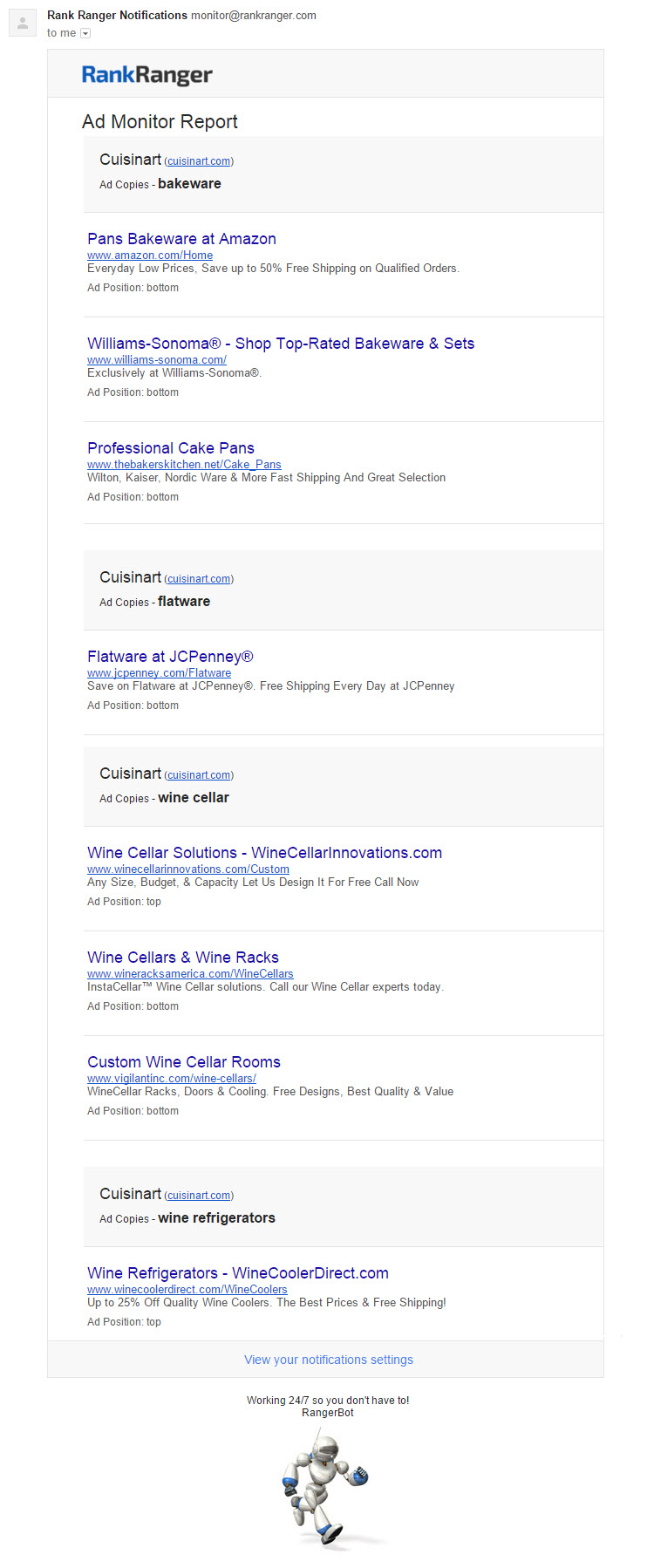Click the www.jcpenney.com/Flatware URL

[x=159, y=673]
